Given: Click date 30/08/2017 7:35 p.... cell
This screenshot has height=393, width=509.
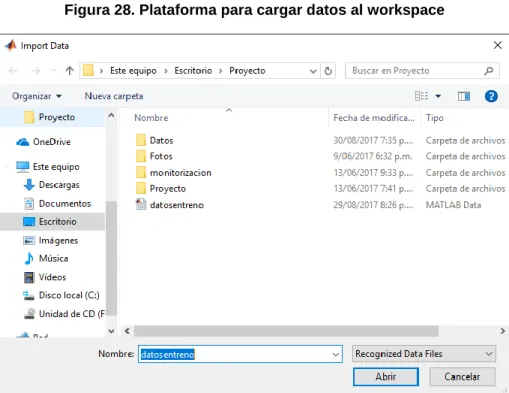Looking at the screenshot, I should coord(373,140).
